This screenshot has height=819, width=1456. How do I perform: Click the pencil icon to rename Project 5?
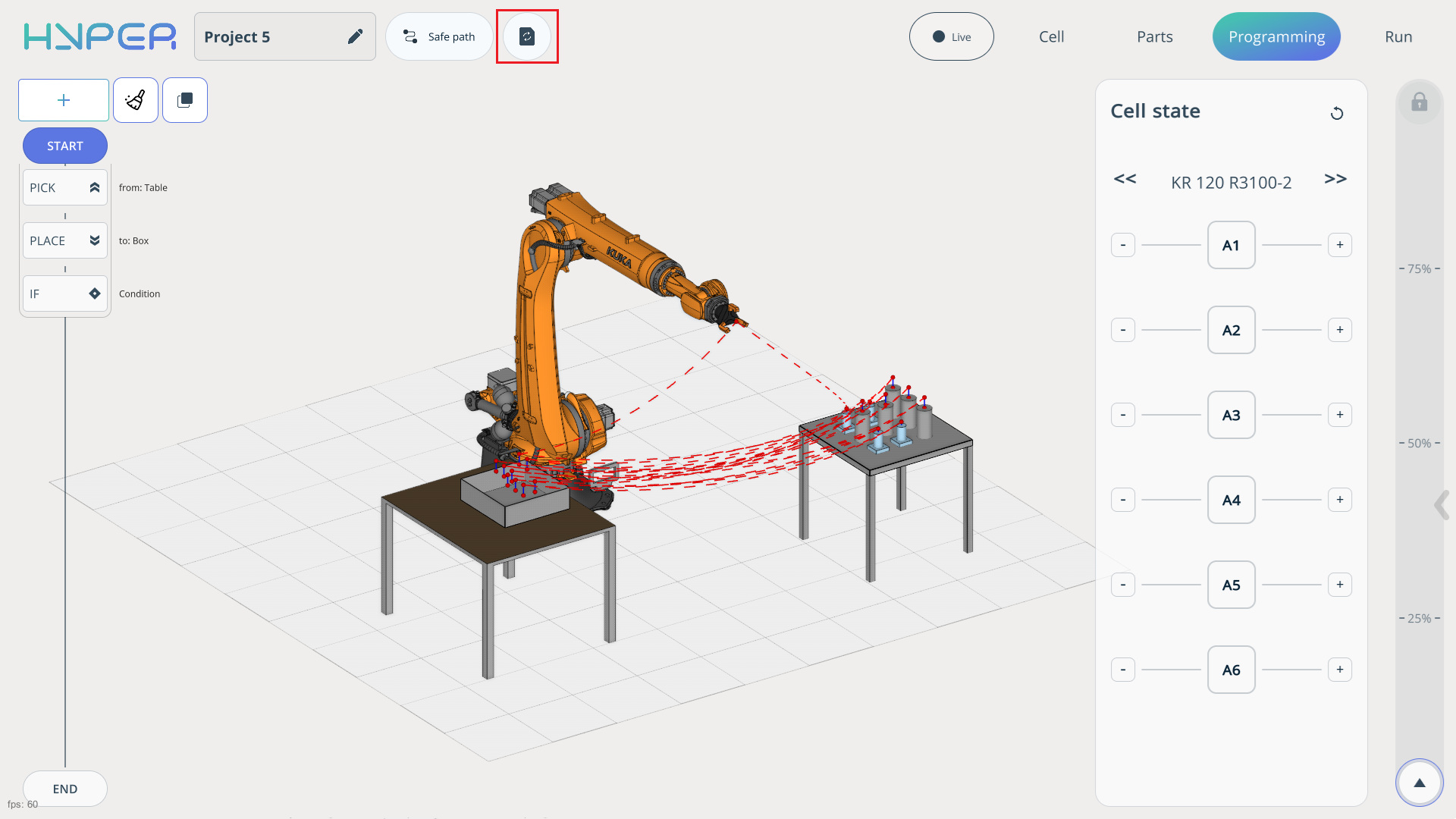[x=355, y=36]
